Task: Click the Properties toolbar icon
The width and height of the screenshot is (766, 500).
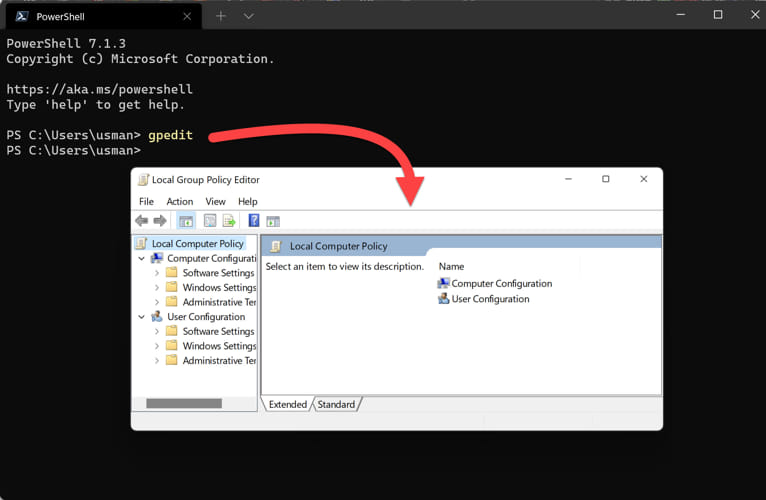Action: (x=210, y=221)
